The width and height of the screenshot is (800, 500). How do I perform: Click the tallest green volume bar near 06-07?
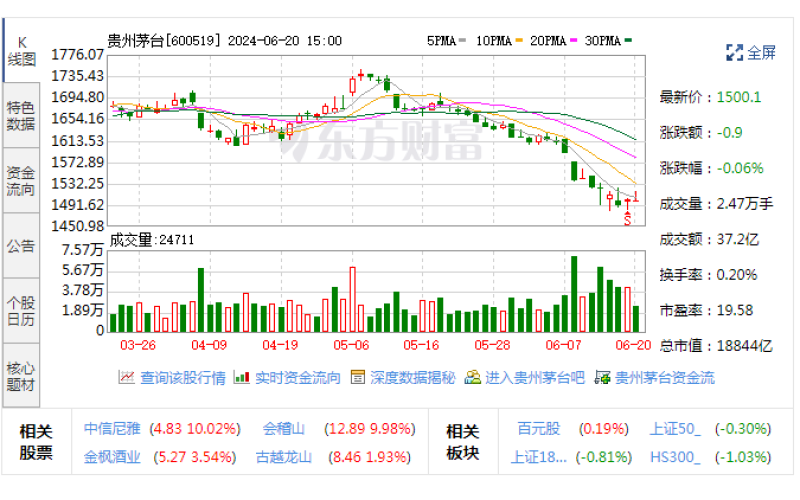pyautogui.click(x=574, y=294)
